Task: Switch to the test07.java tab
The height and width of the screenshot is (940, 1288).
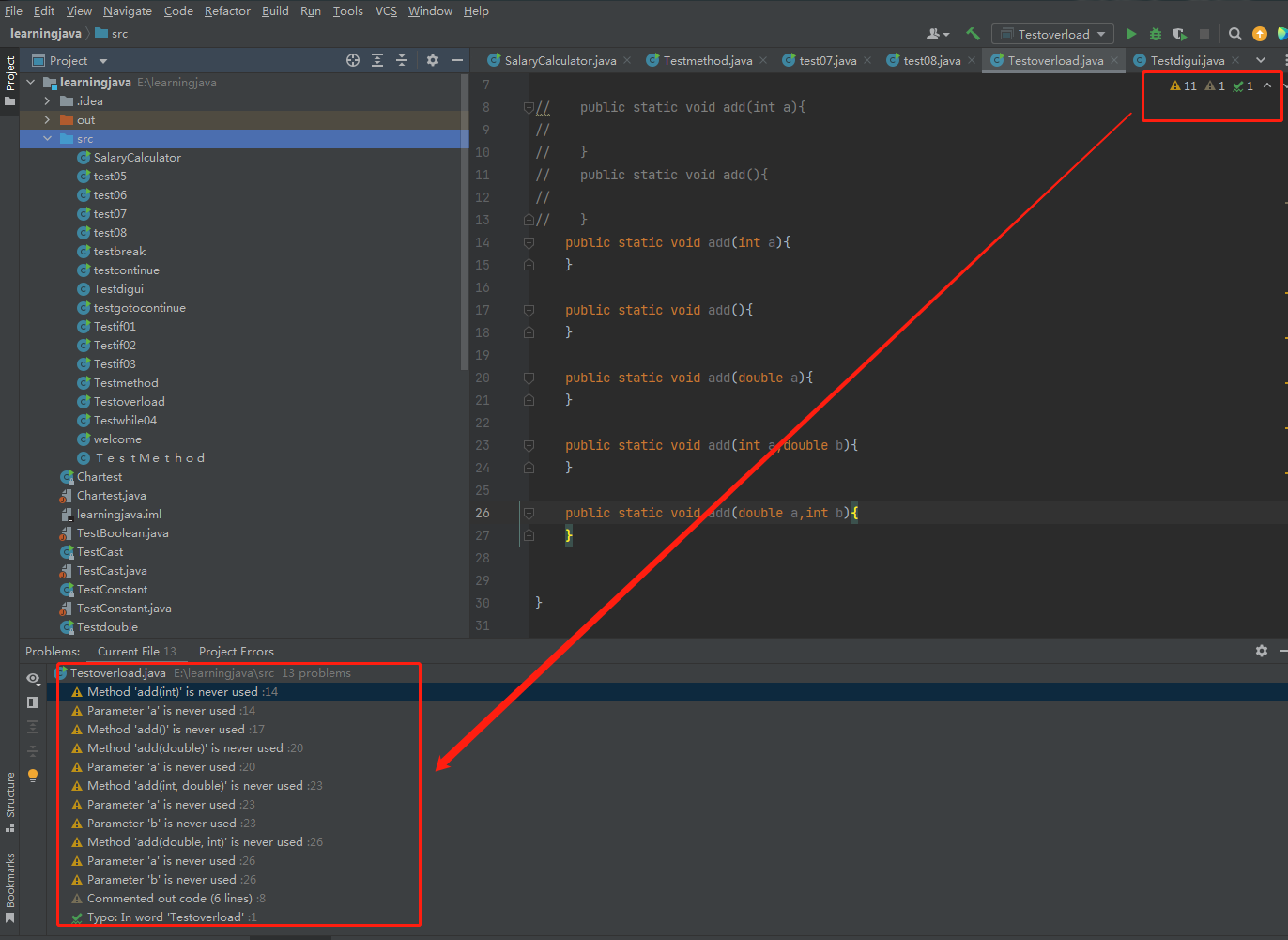Action: [827, 60]
